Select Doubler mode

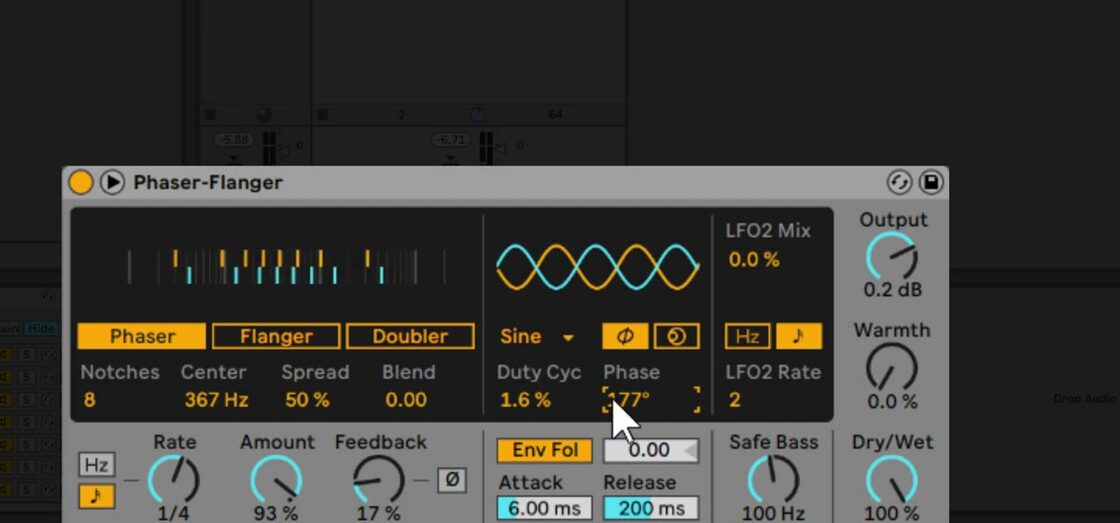410,337
